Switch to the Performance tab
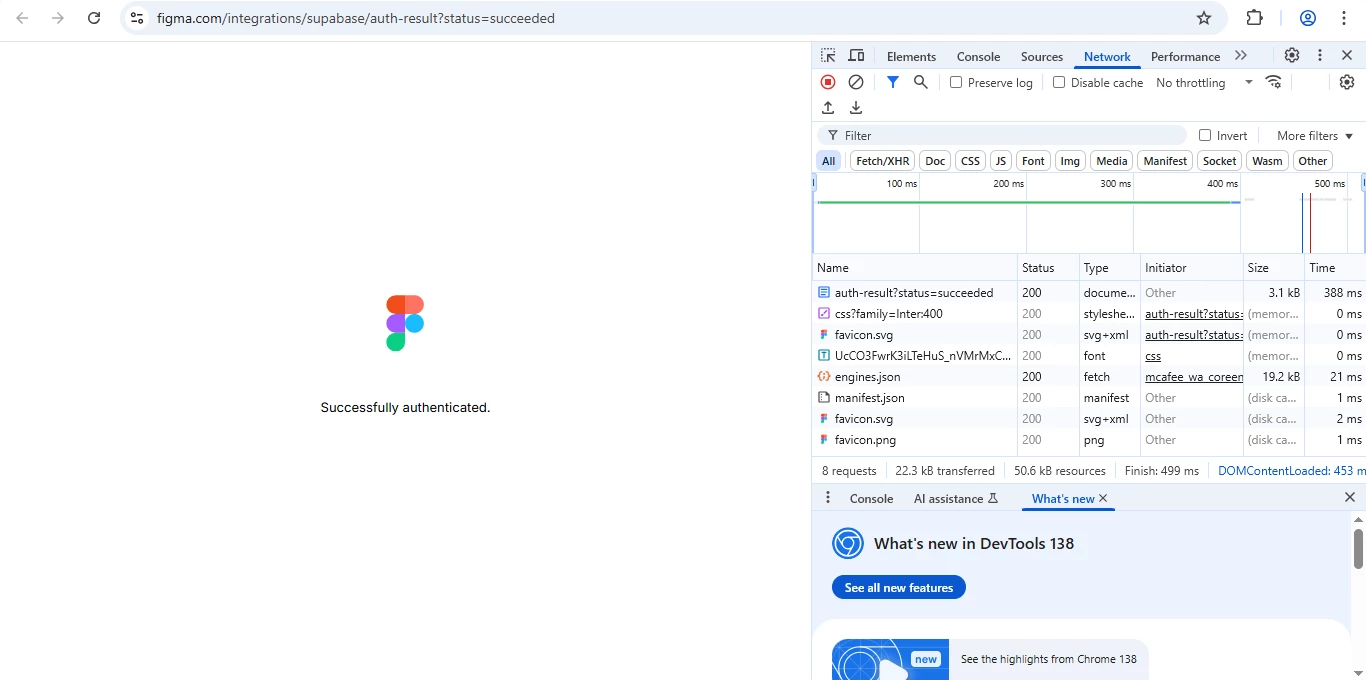This screenshot has width=1366, height=680. 1185,57
